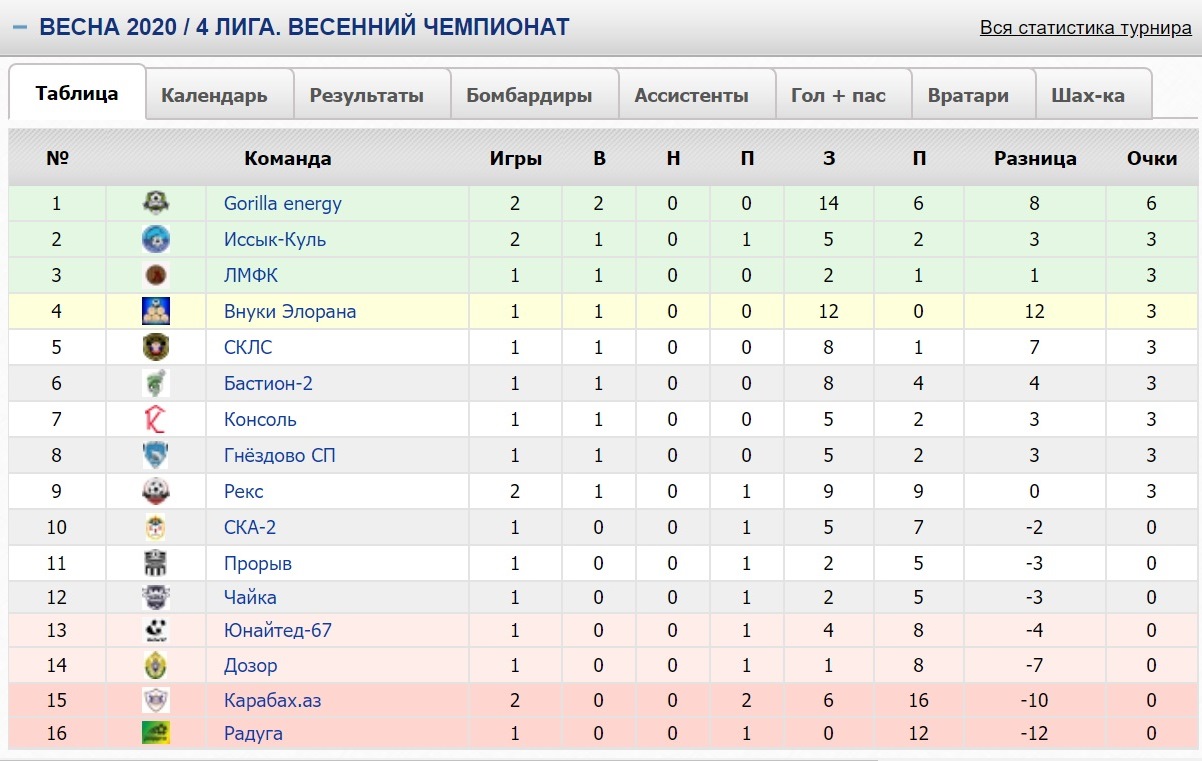Open the Вся статистика турнира link
The image size is (1202, 761).
[x=1085, y=28]
